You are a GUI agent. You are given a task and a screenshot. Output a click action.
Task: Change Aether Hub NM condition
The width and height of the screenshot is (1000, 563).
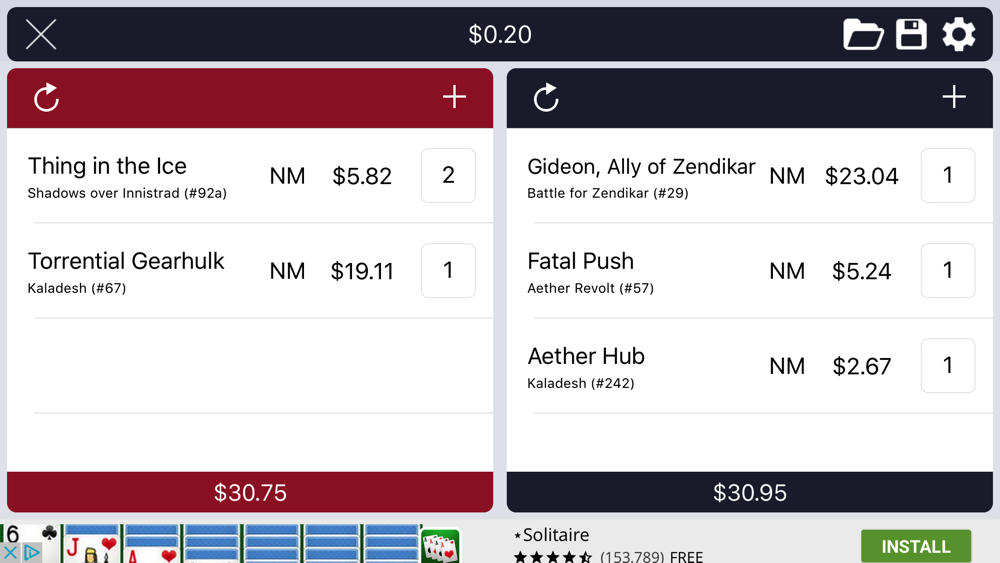787,366
